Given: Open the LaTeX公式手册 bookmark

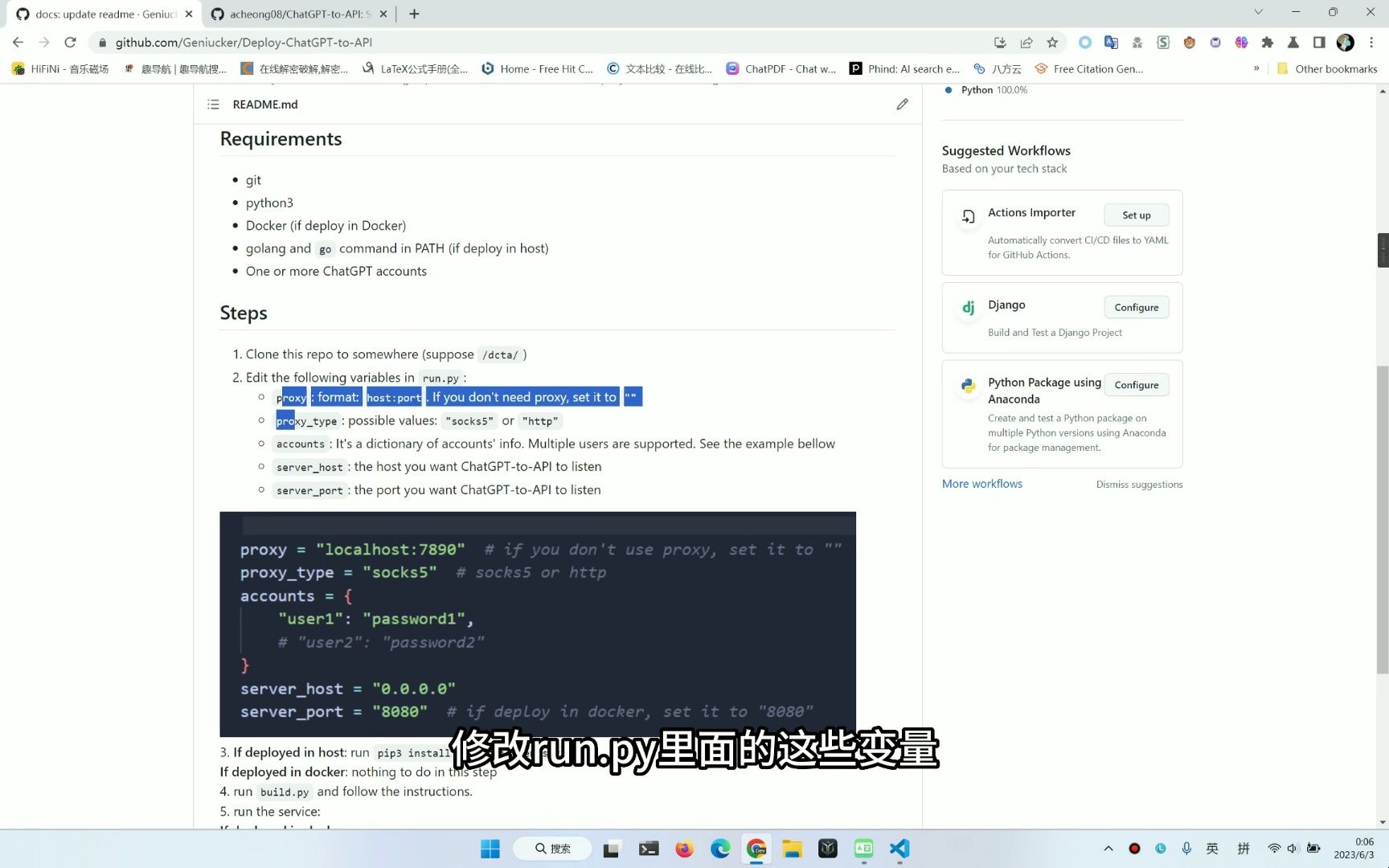Looking at the screenshot, I should tap(415, 69).
